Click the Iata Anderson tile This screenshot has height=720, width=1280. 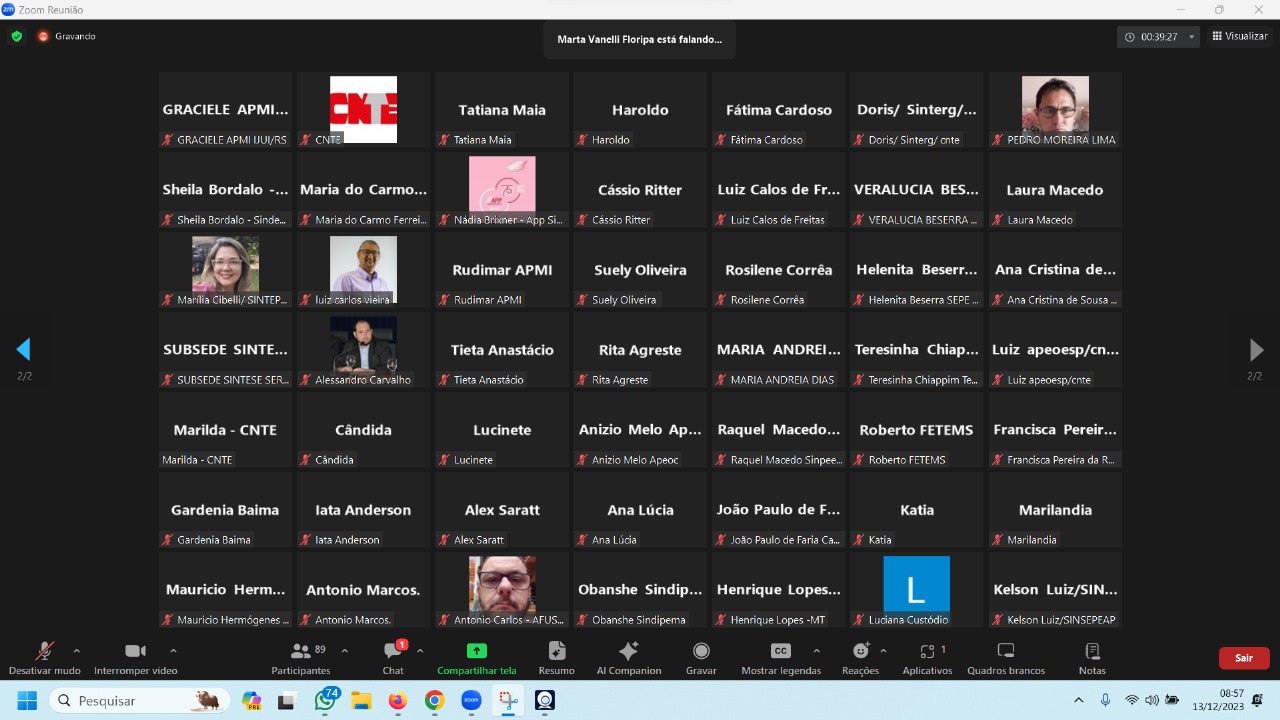(x=363, y=509)
